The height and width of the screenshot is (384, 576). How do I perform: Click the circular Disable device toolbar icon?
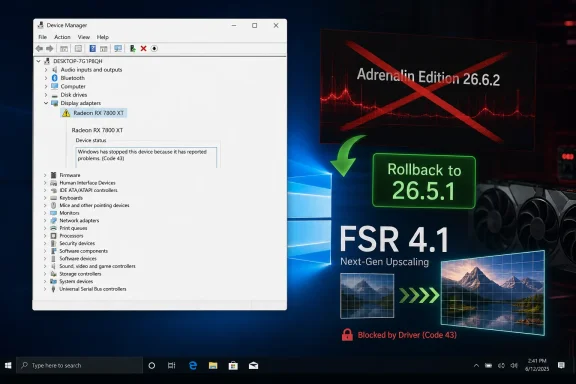pos(154,49)
